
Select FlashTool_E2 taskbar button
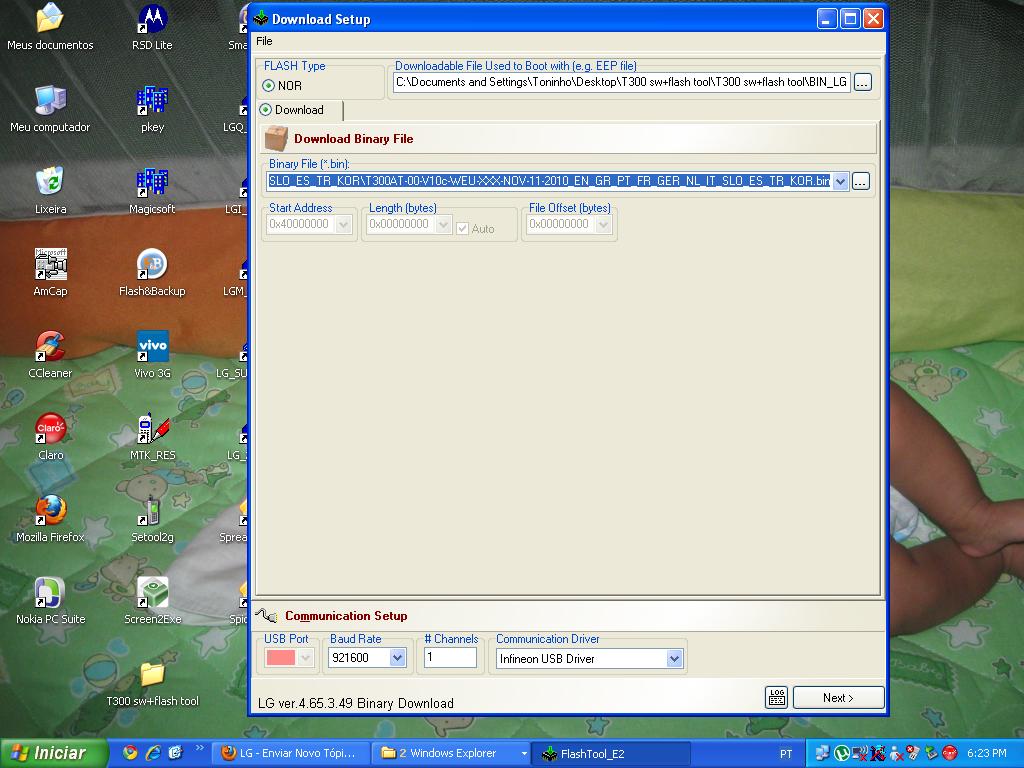pos(611,753)
